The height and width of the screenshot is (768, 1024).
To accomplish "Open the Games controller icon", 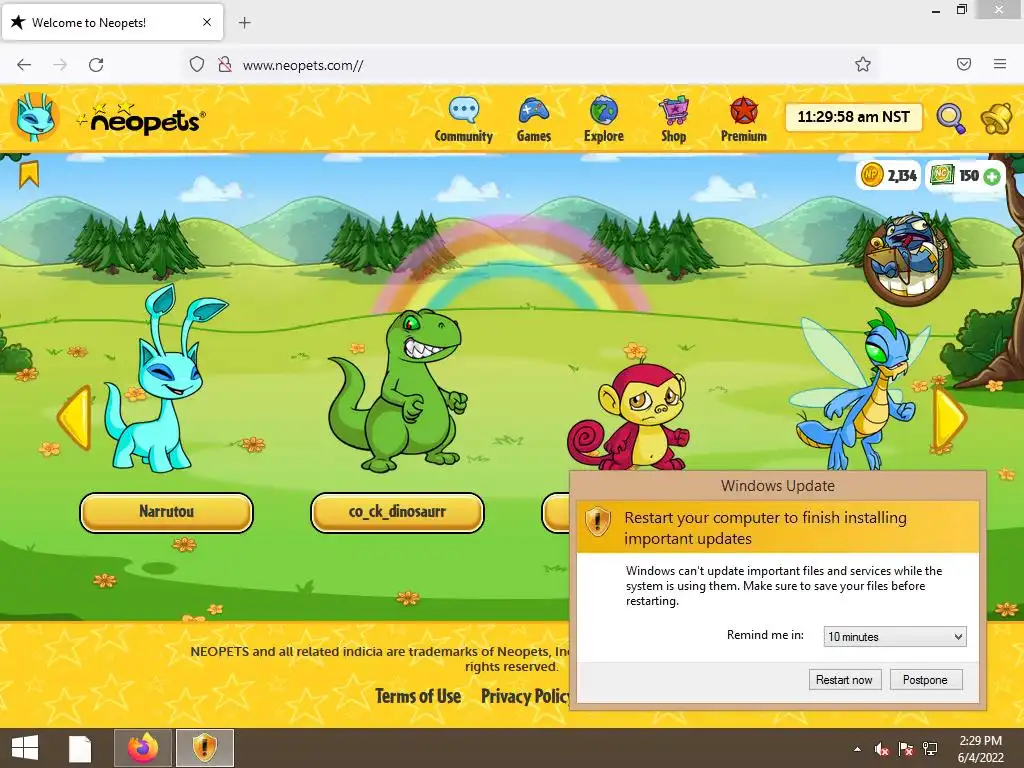I will (534, 110).
